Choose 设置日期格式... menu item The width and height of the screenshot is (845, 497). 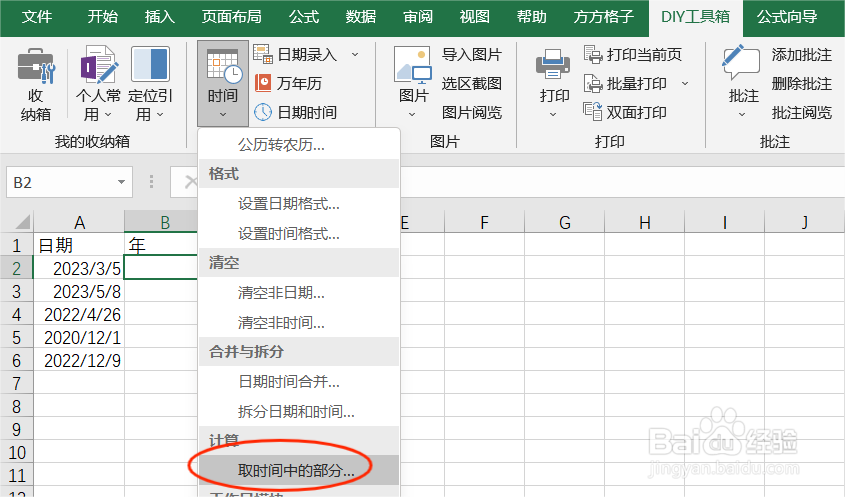click(x=299, y=204)
